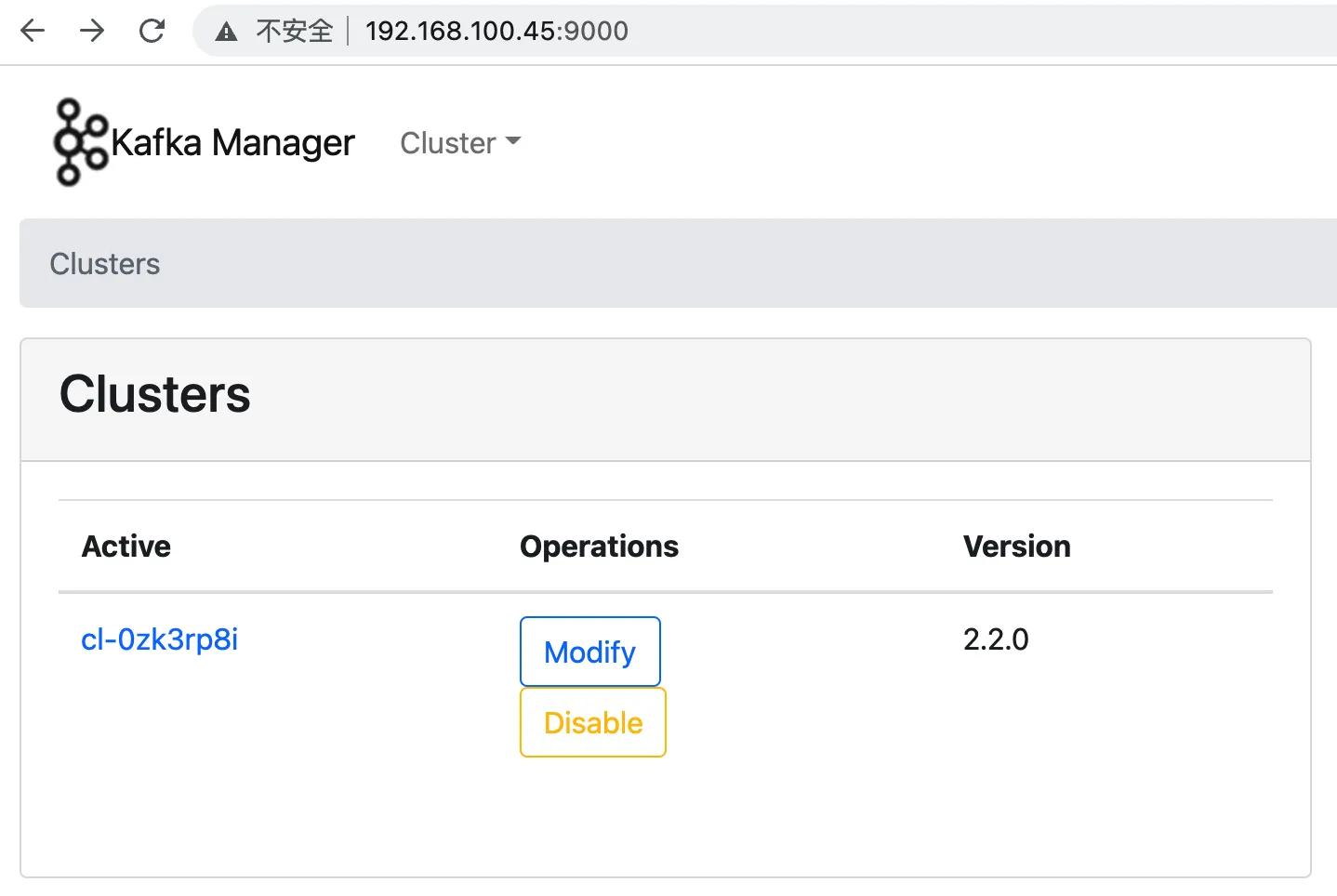Open the Clusters breadcrumb item
Image resolution: width=1337 pixels, height=896 pixels.
[x=104, y=263]
